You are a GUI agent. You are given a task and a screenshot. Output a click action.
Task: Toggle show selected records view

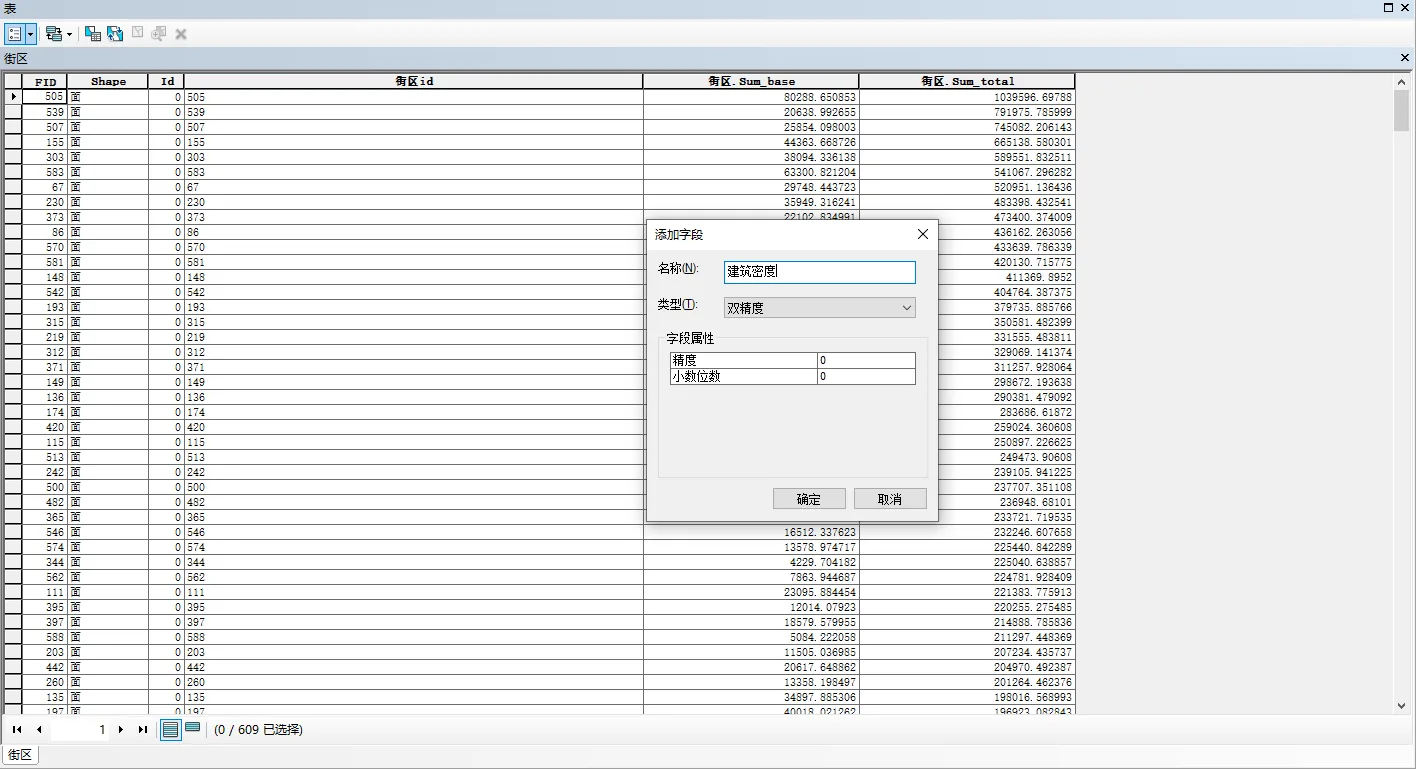click(192, 729)
